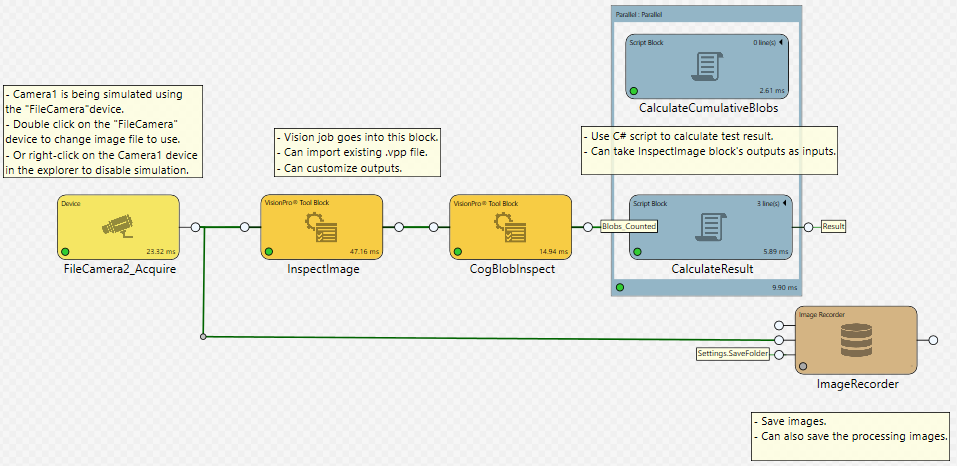Select the script icon in CalculateCumulativeBlobs block
Image resolution: width=957 pixels, height=466 pixels.
[709, 66]
